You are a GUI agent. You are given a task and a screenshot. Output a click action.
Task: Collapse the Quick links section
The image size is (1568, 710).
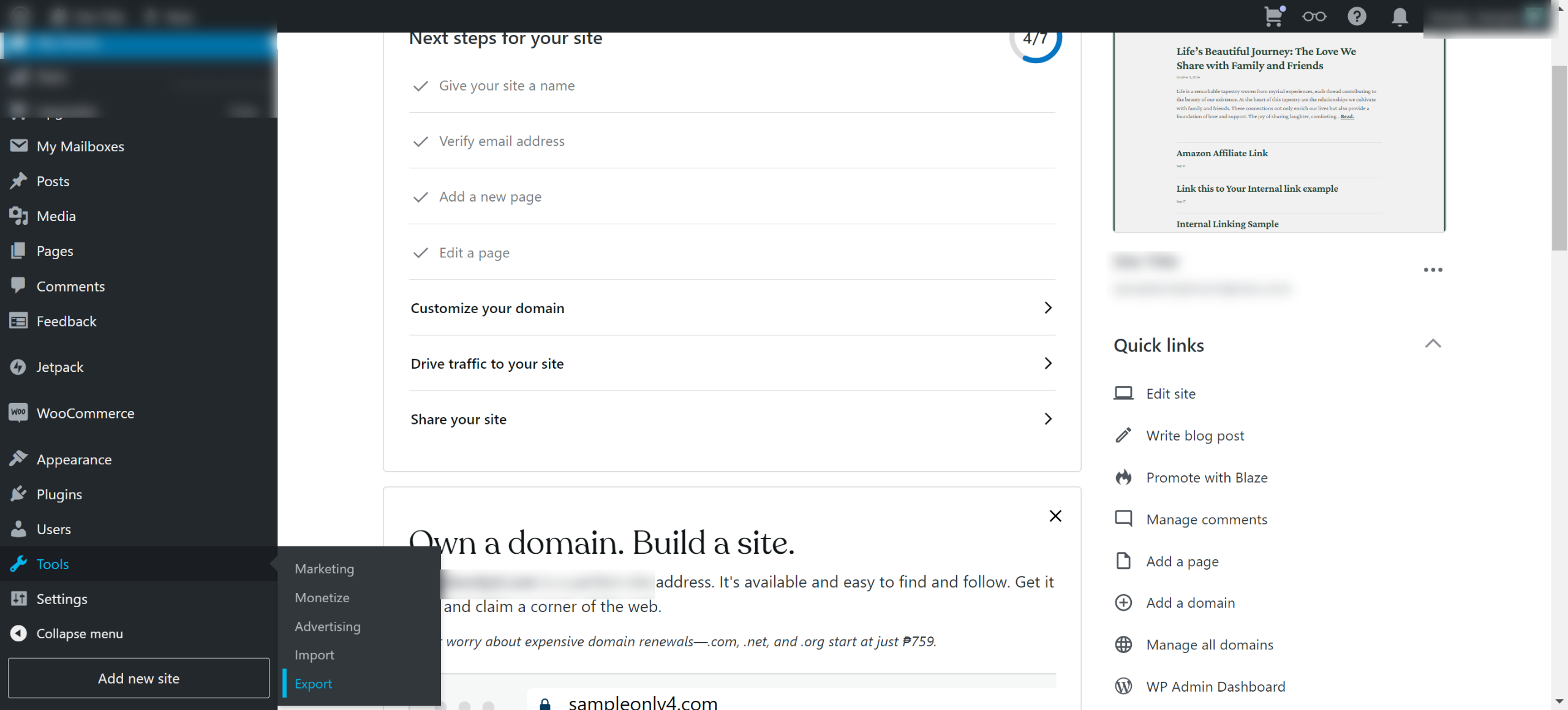coord(1433,344)
